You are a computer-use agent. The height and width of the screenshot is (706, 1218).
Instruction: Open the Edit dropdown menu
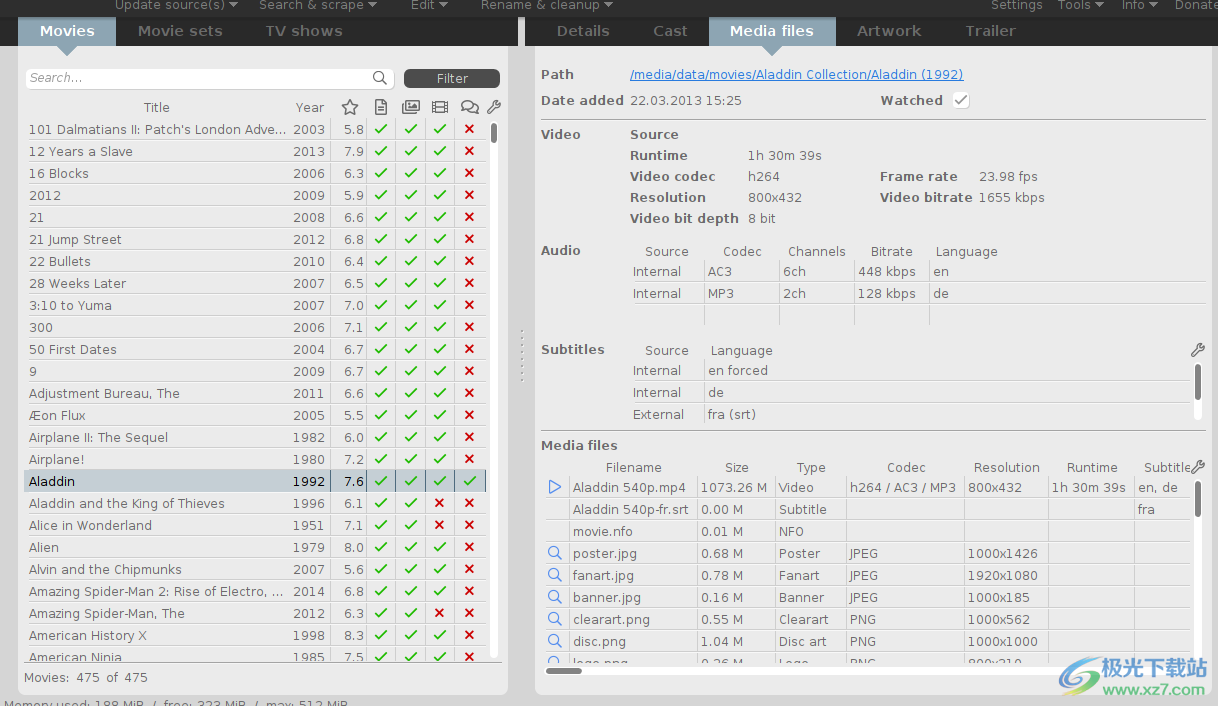click(429, 5)
